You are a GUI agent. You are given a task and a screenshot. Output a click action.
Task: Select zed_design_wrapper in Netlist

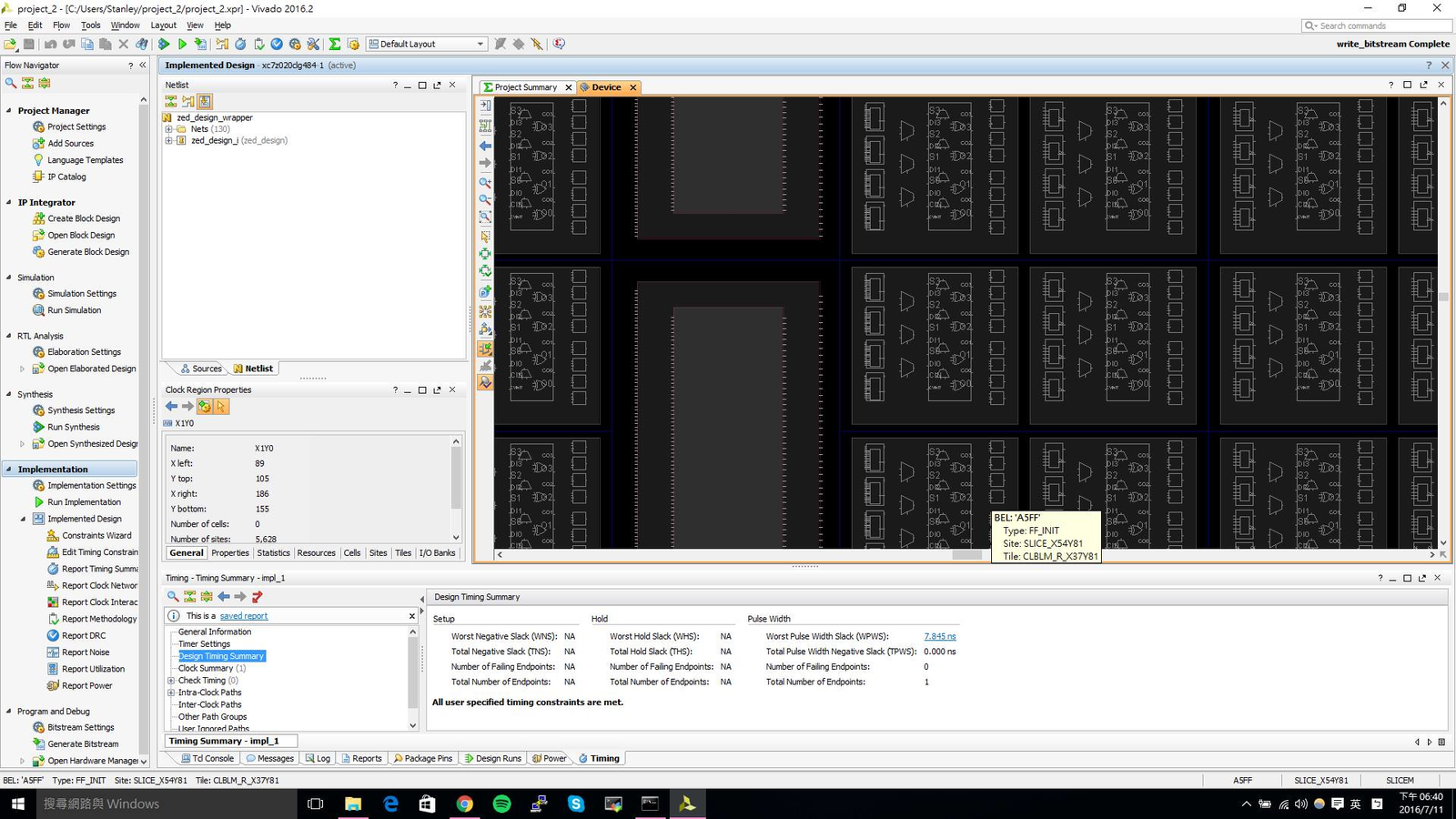215,117
